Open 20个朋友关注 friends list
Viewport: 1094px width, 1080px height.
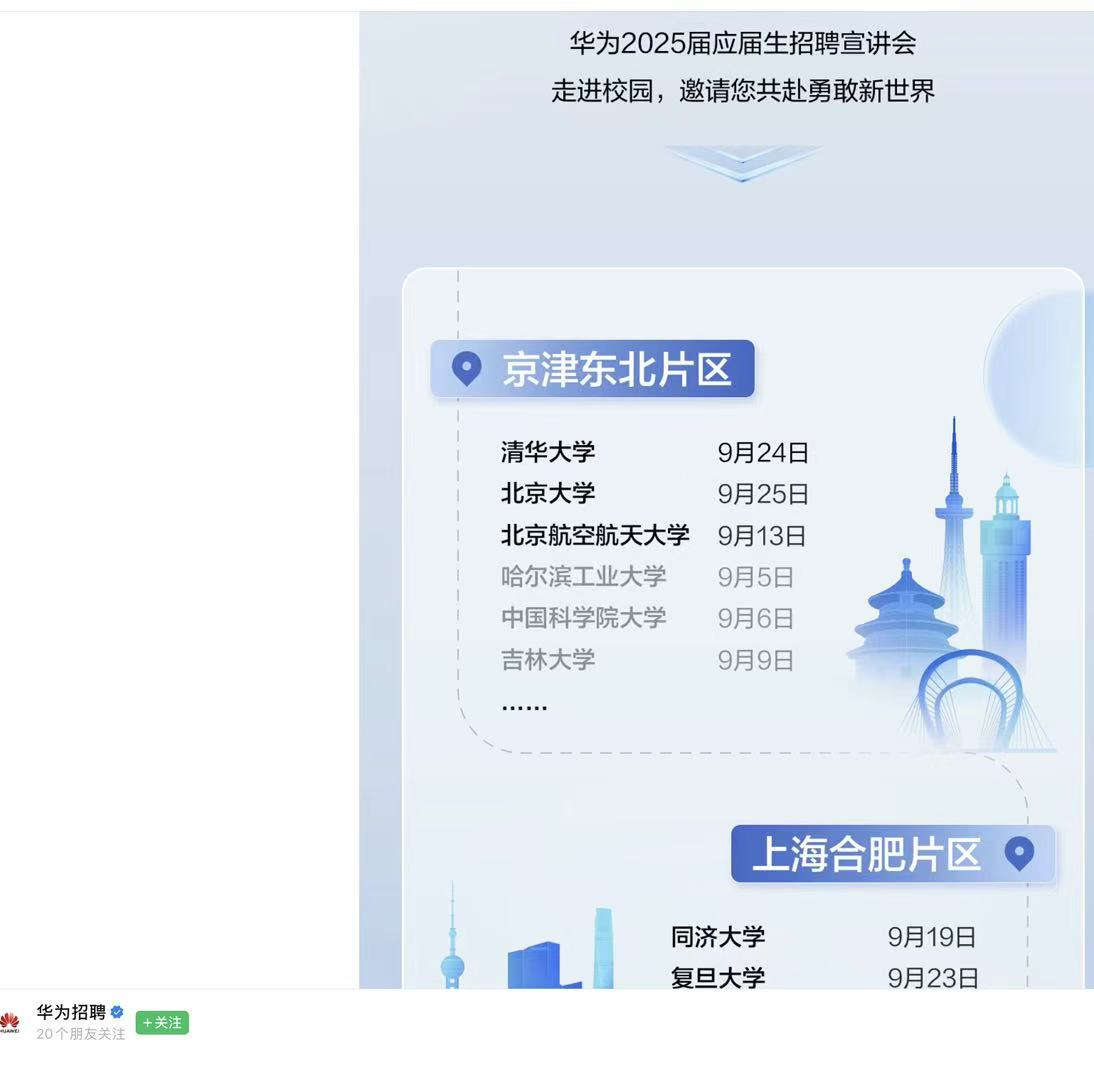click(x=80, y=1034)
